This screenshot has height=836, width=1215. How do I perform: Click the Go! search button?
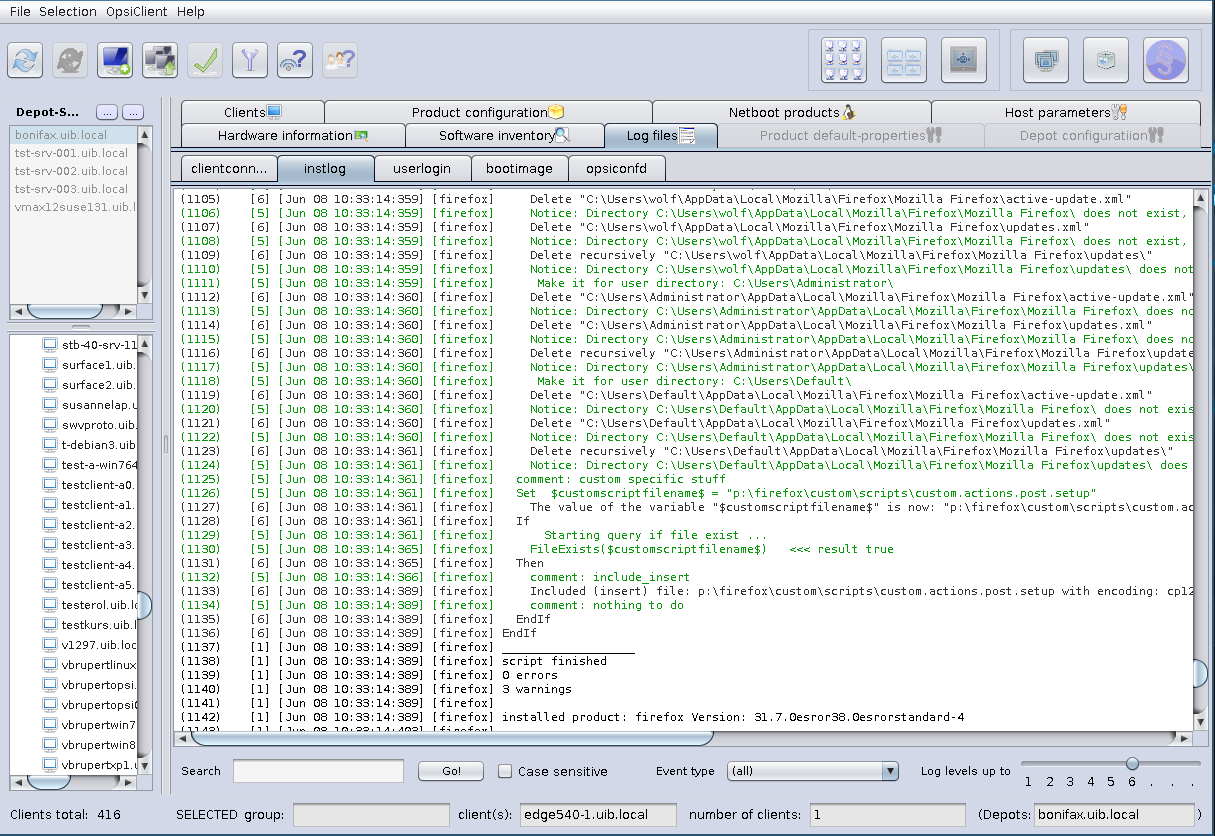pos(450,771)
